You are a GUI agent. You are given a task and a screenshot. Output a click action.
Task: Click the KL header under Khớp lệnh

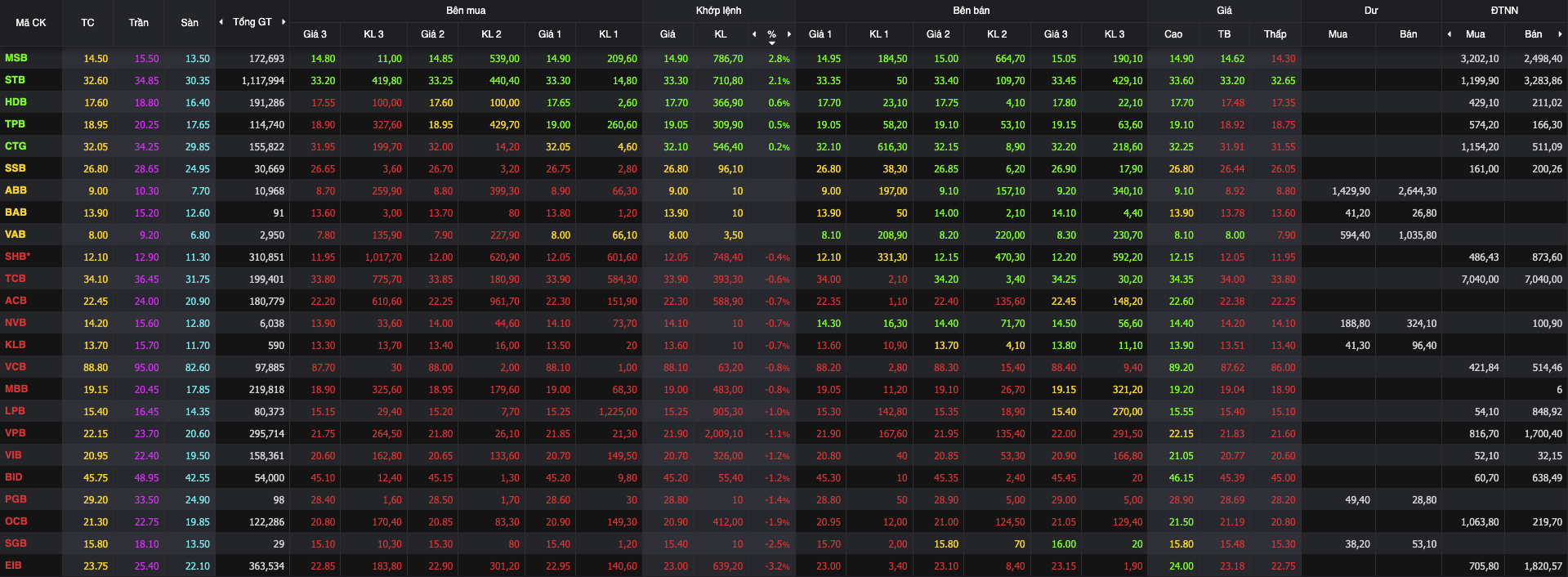tap(721, 34)
